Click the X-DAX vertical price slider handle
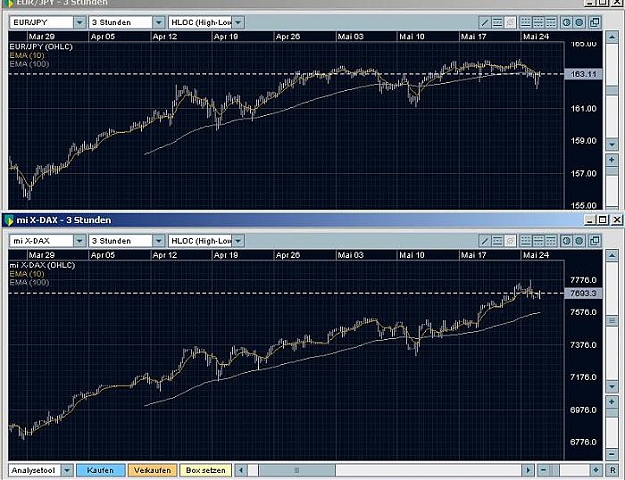 coord(612,321)
